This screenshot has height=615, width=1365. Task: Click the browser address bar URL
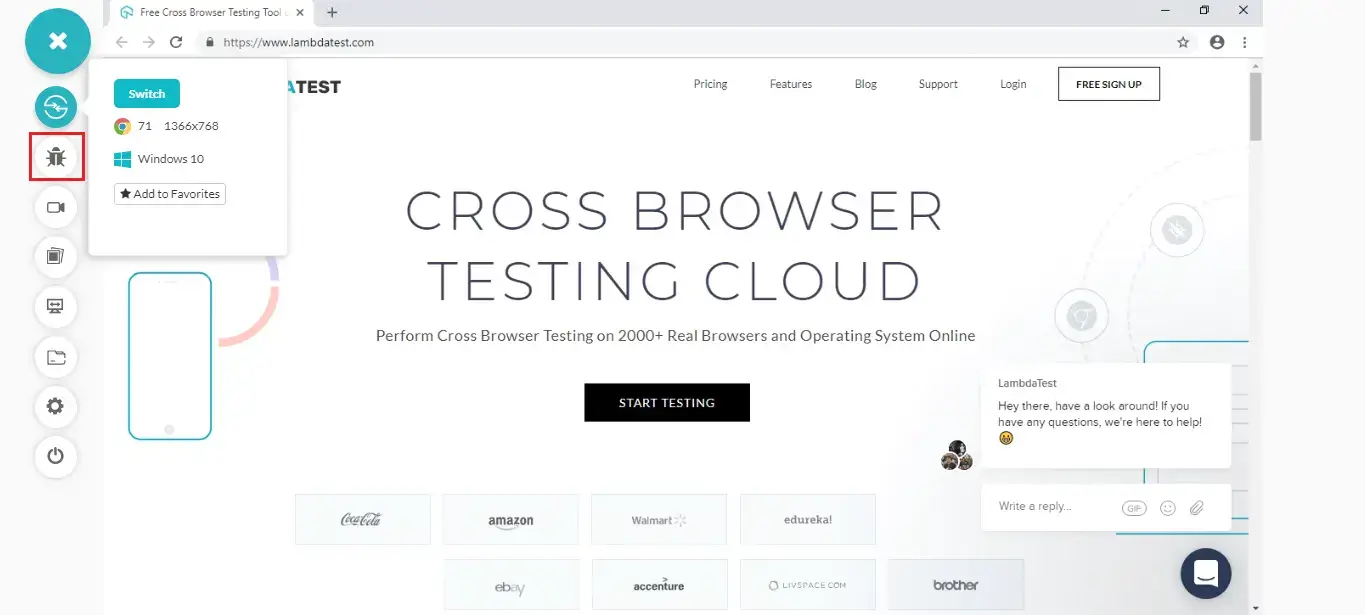(298, 42)
